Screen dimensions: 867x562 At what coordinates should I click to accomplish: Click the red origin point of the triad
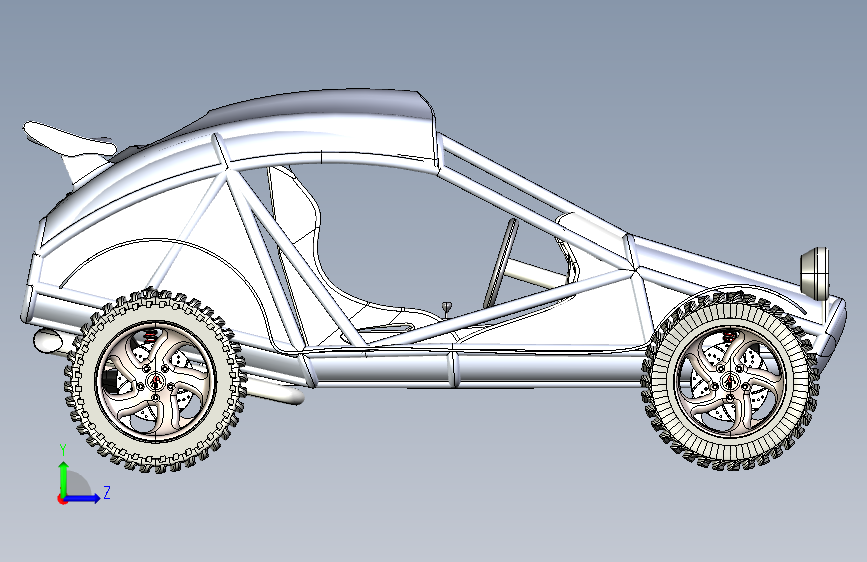coord(62,499)
